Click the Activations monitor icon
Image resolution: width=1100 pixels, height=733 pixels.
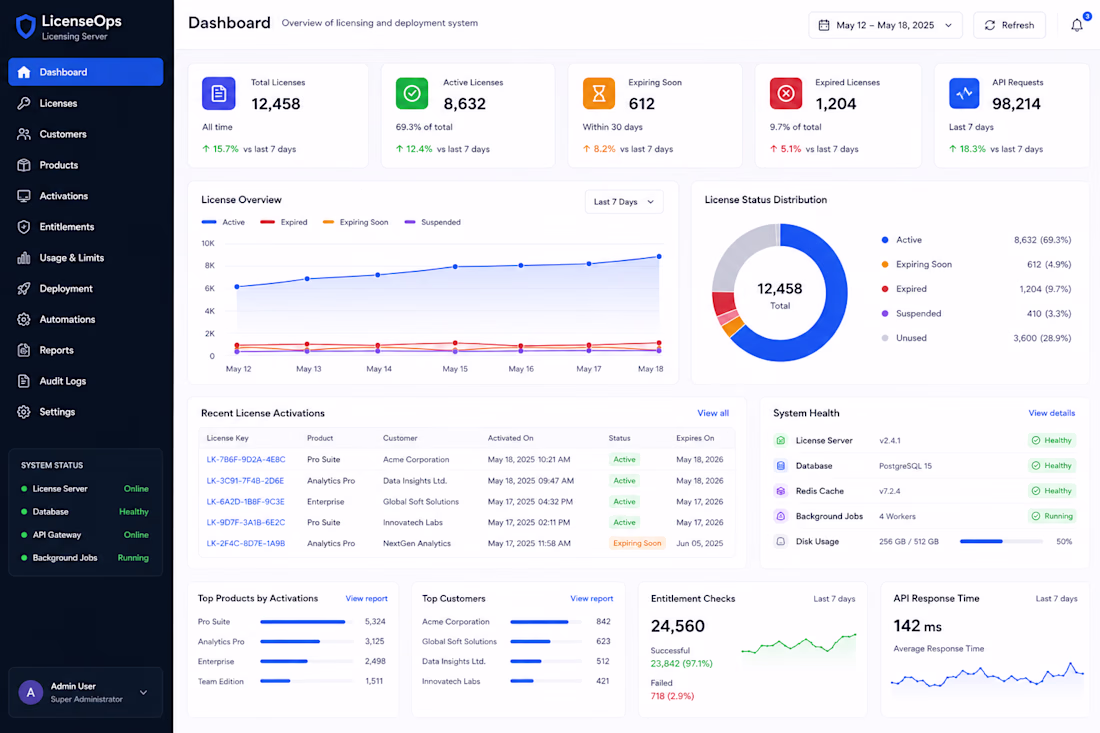click(24, 196)
